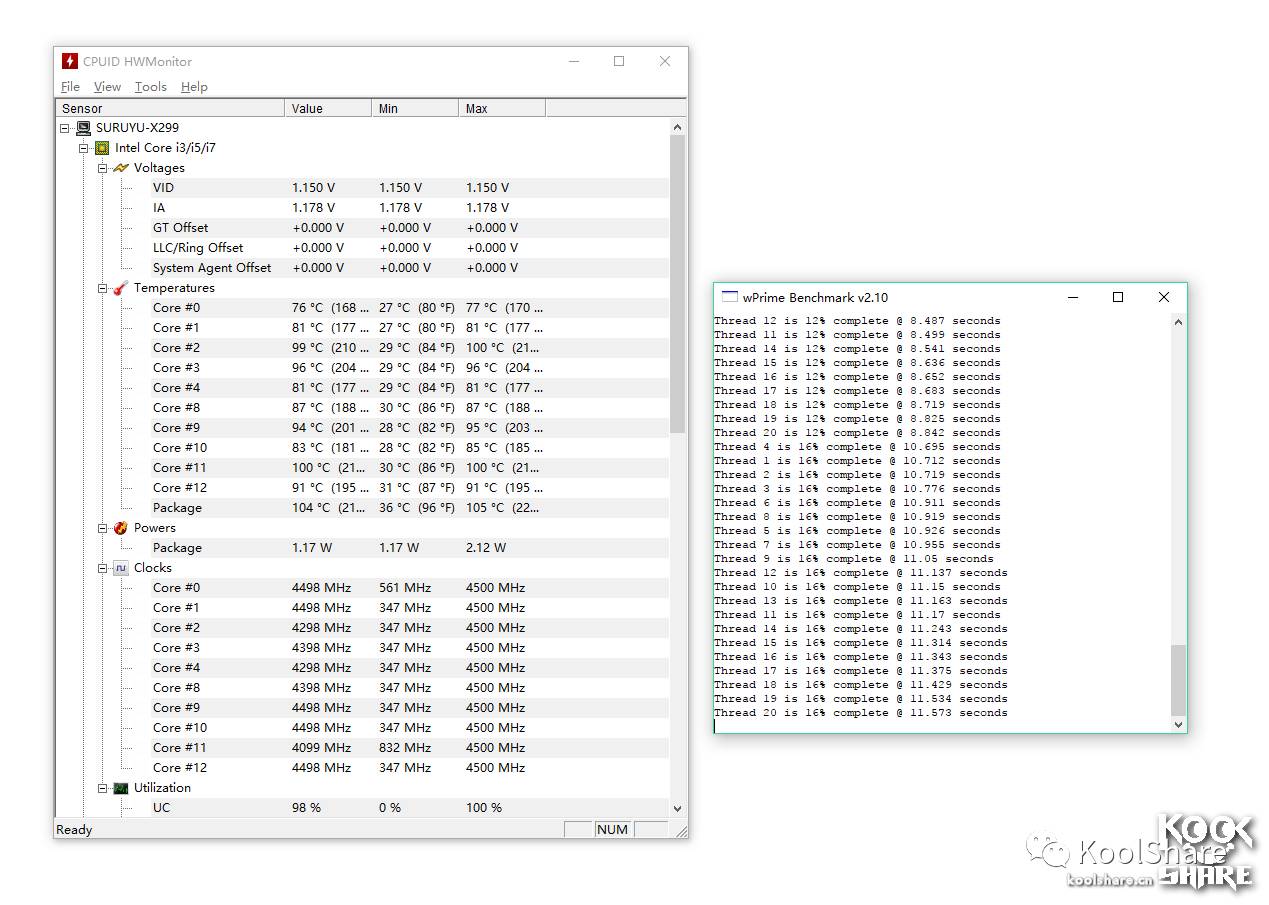Image resolution: width=1269 pixels, height=905 pixels.
Task: Click the wPrime Benchmark window icon
Action: [730, 297]
